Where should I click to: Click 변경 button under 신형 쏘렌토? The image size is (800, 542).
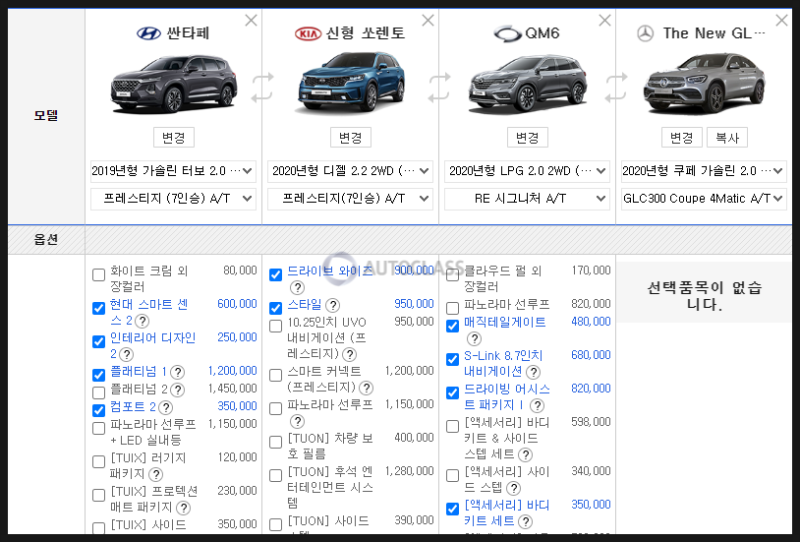tap(351, 138)
